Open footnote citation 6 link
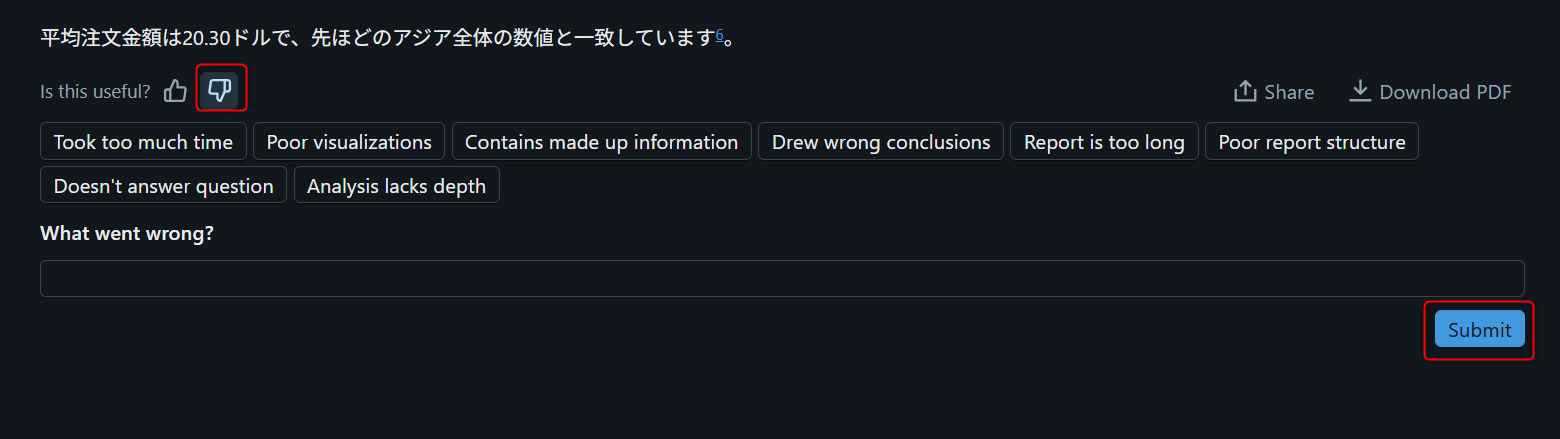 point(719,35)
